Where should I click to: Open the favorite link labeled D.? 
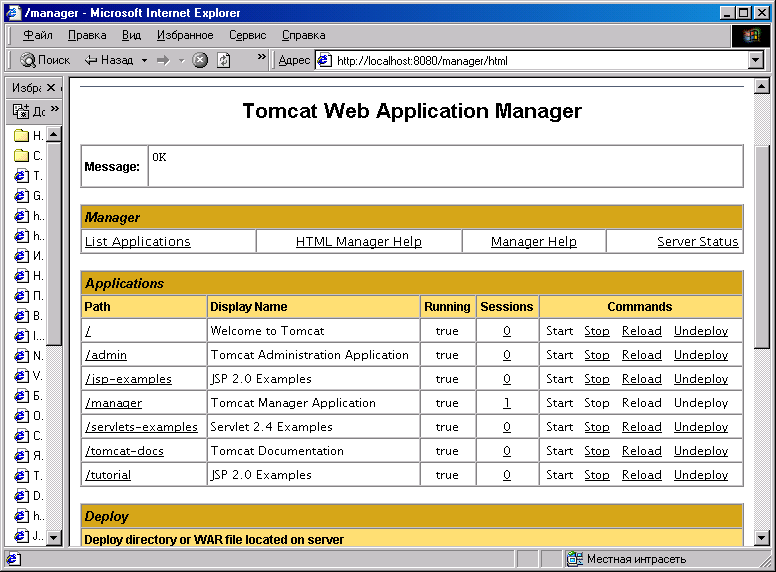[x=29, y=496]
